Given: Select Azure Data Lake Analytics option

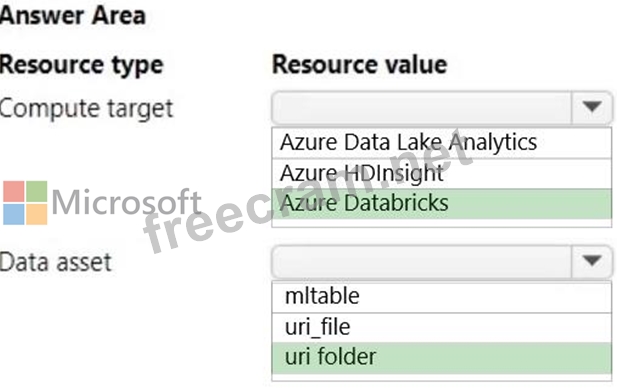Looking at the screenshot, I should 442,142.
